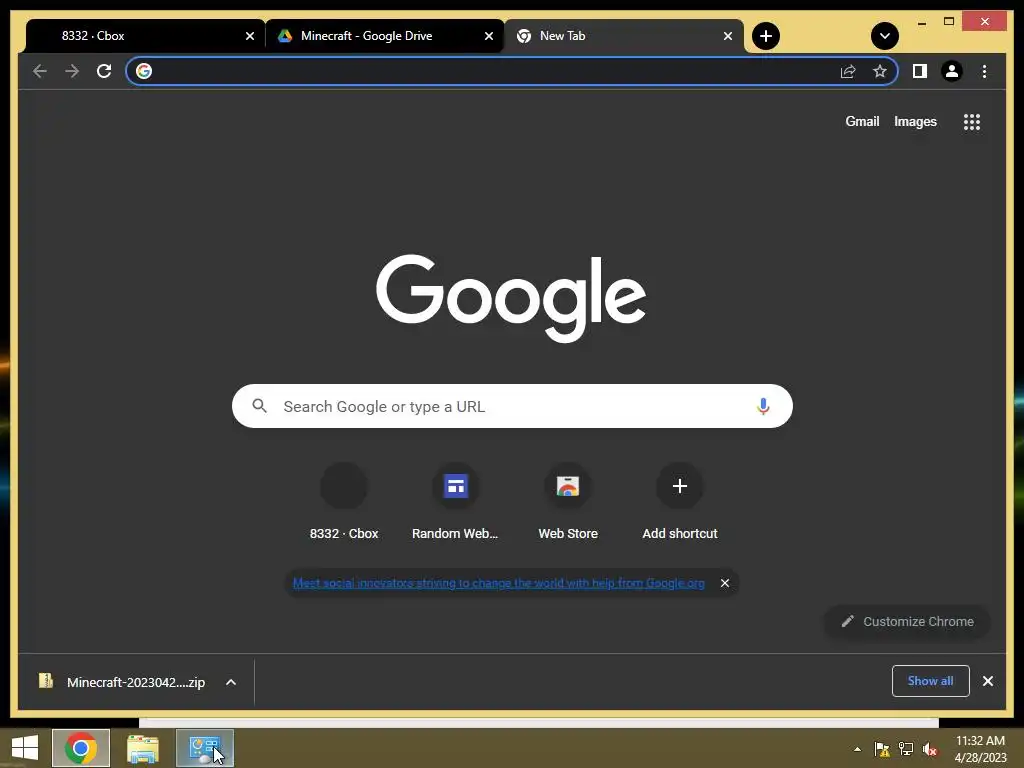
Task: Switch to Minecraft - Google Drive tab
Action: click(x=384, y=36)
